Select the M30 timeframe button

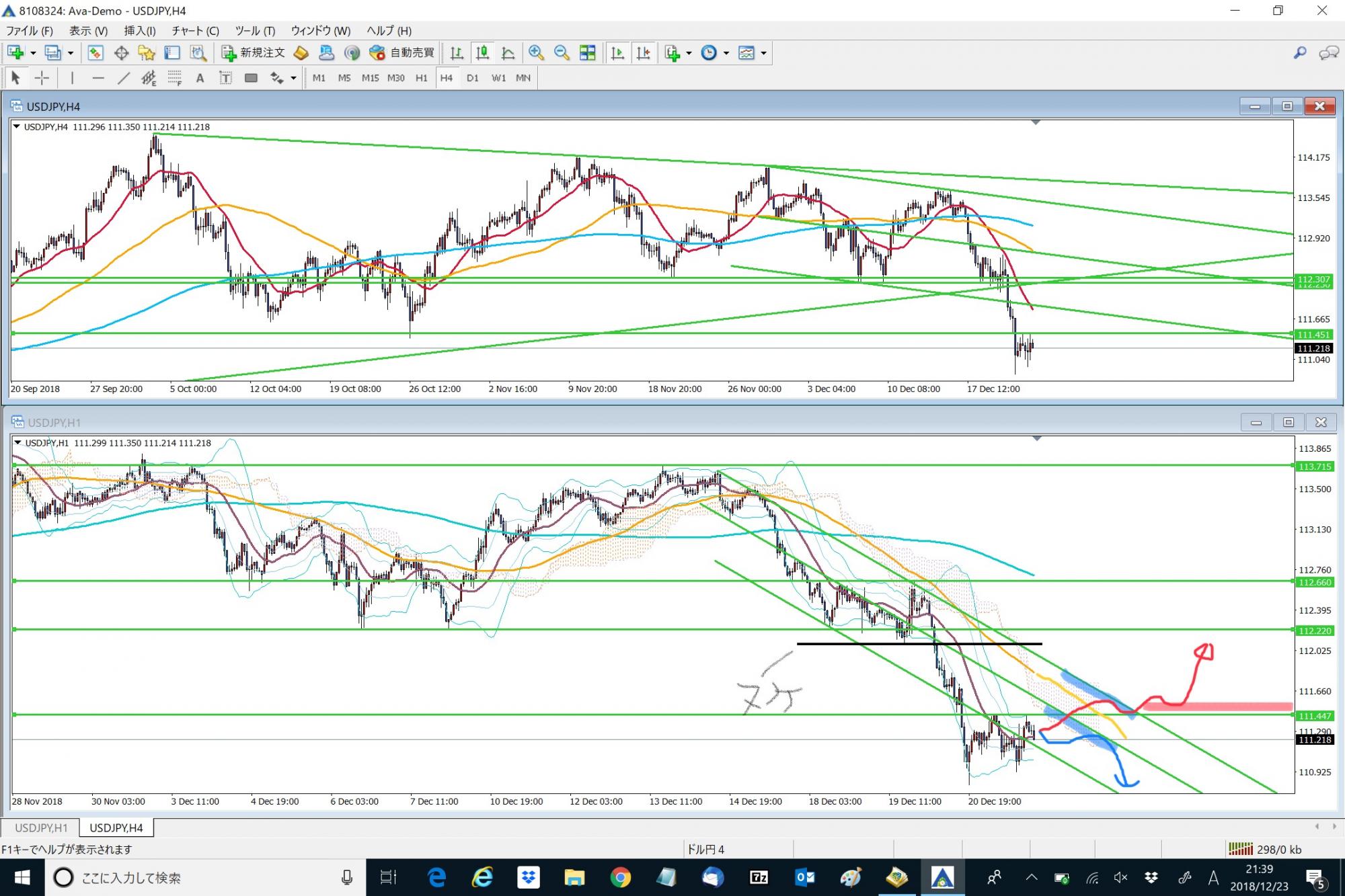[395, 78]
